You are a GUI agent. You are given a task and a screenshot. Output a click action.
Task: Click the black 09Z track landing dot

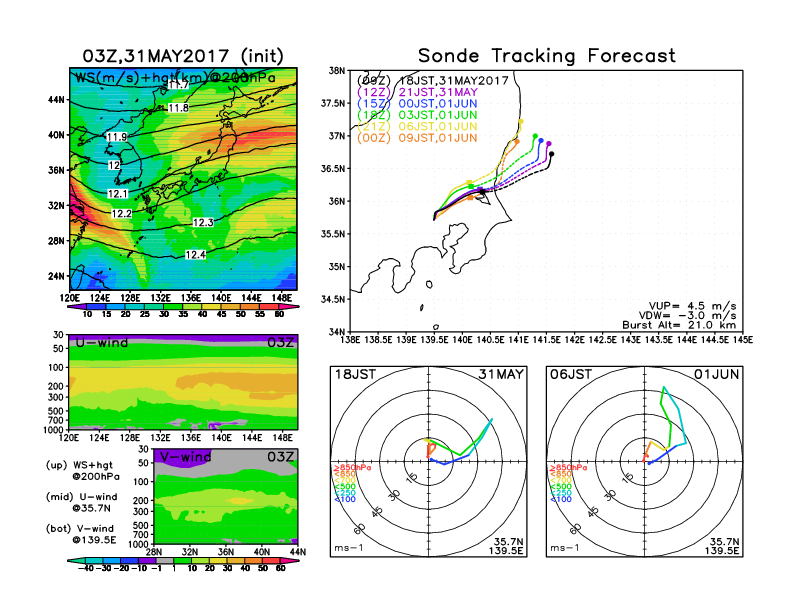tap(552, 154)
